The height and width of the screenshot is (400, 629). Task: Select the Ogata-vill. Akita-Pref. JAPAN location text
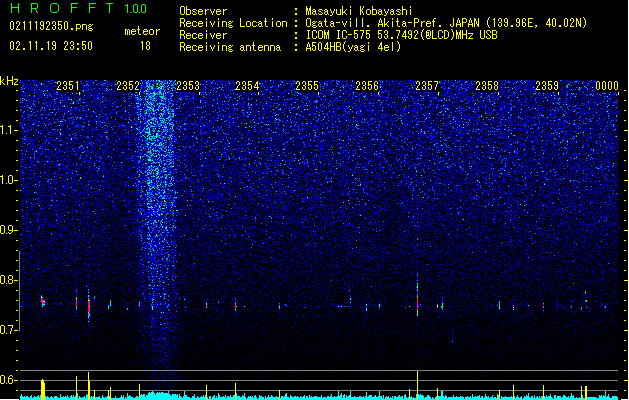[446, 23]
